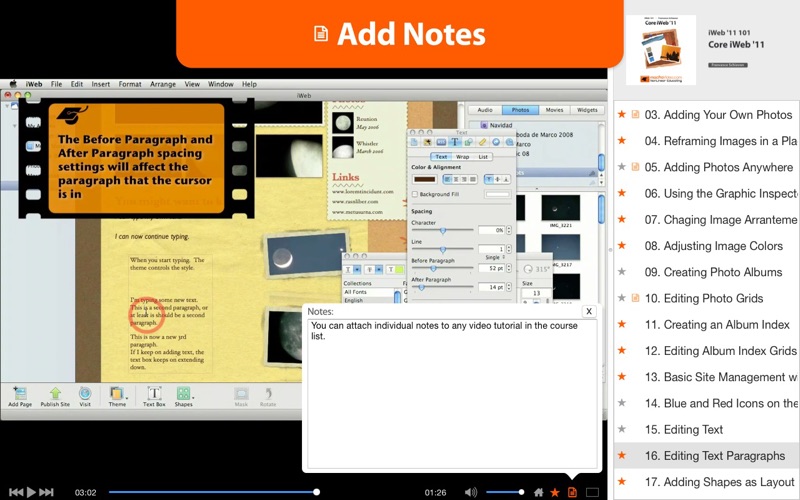Open the note icon on lesson 03
Screen dimensions: 800x500
[635, 114]
